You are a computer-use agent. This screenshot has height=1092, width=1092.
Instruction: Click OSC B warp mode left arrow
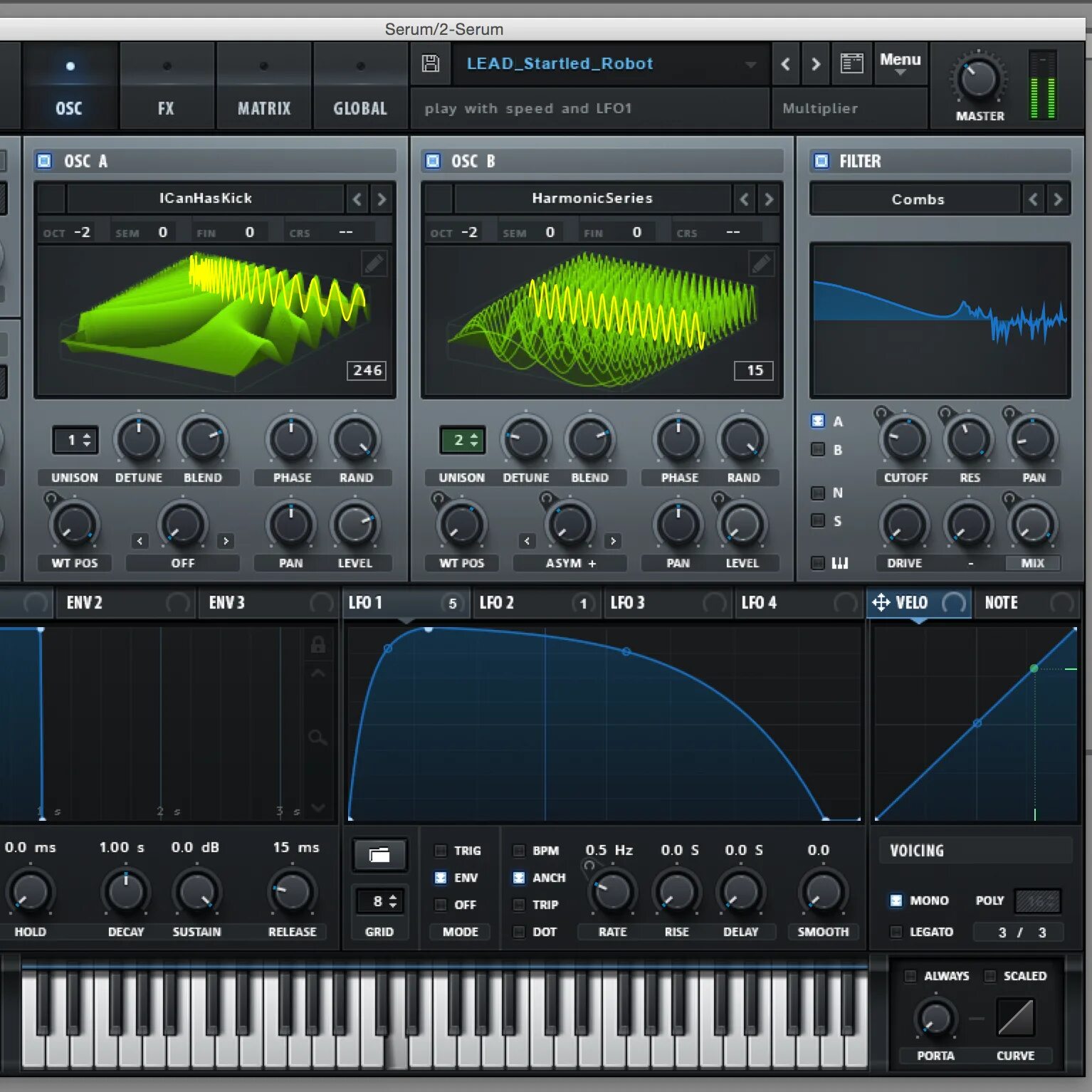[x=527, y=541]
